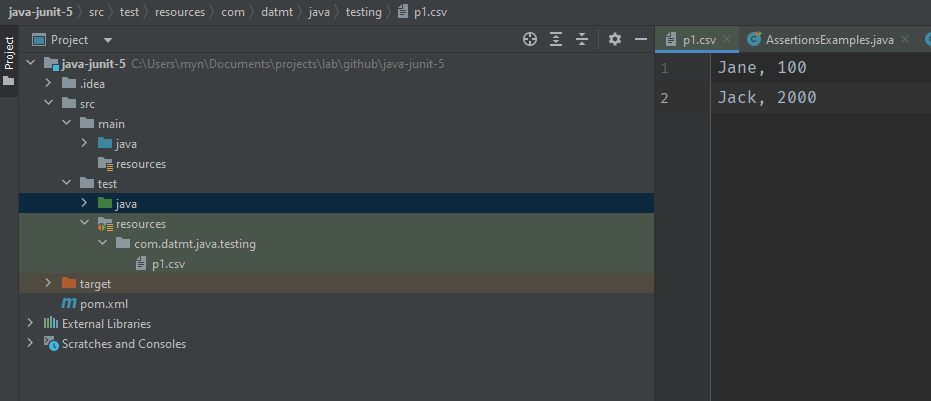This screenshot has height=401, width=931.
Task: Select the test resources folder icon
Action: [x=105, y=224]
